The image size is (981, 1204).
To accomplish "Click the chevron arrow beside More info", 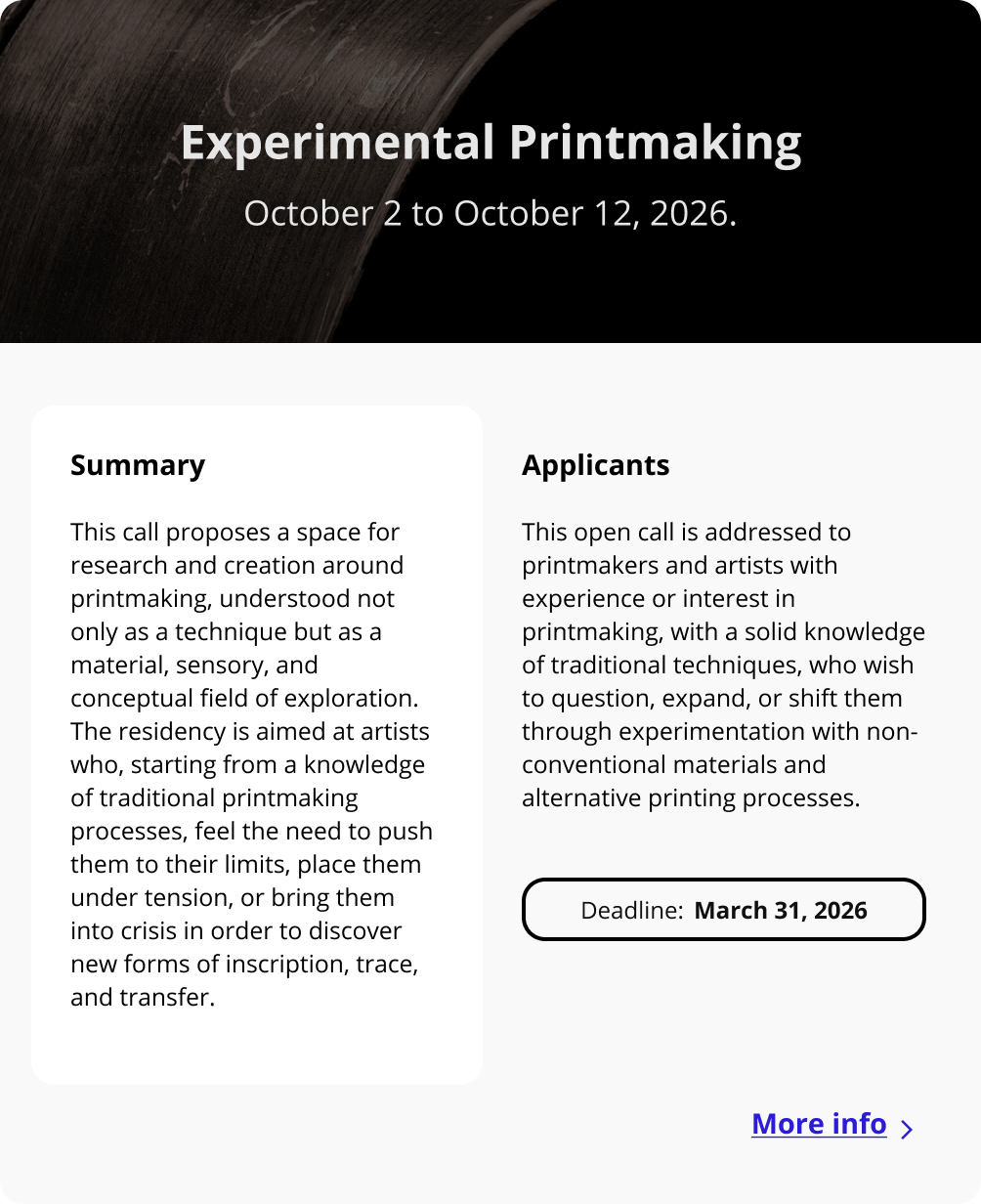I will pos(907,1130).
